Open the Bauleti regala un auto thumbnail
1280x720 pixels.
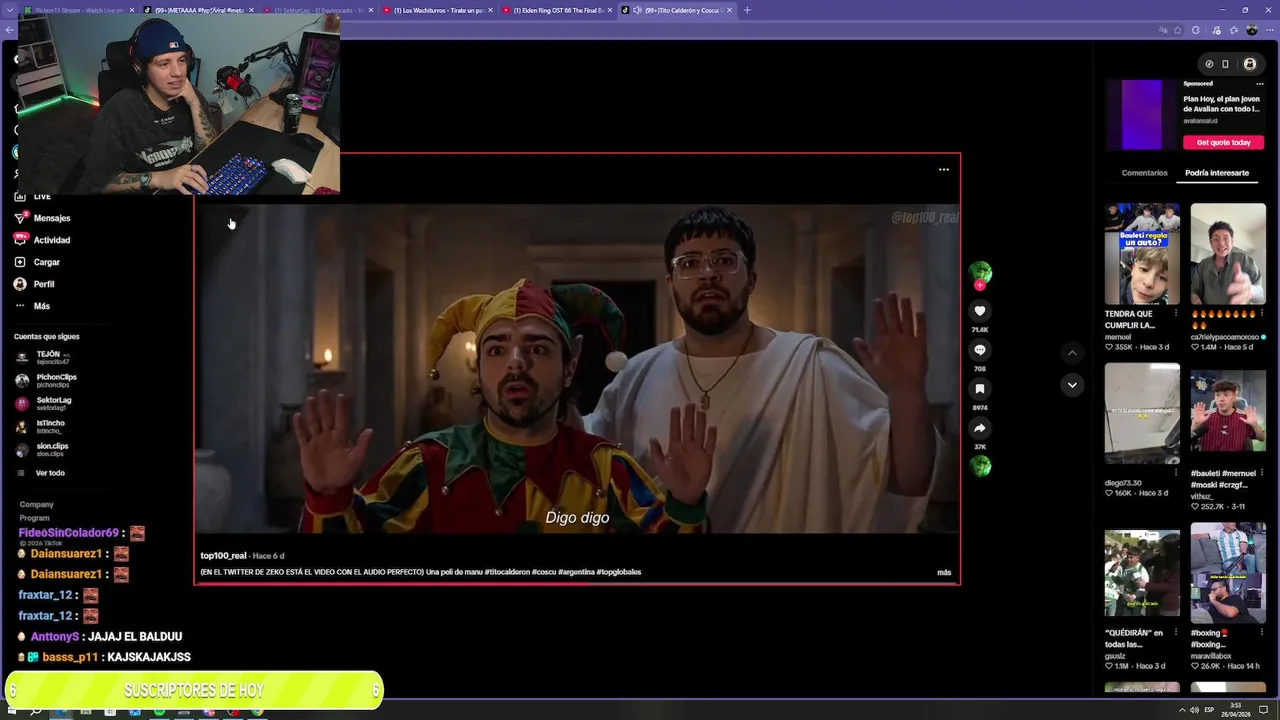point(1142,254)
